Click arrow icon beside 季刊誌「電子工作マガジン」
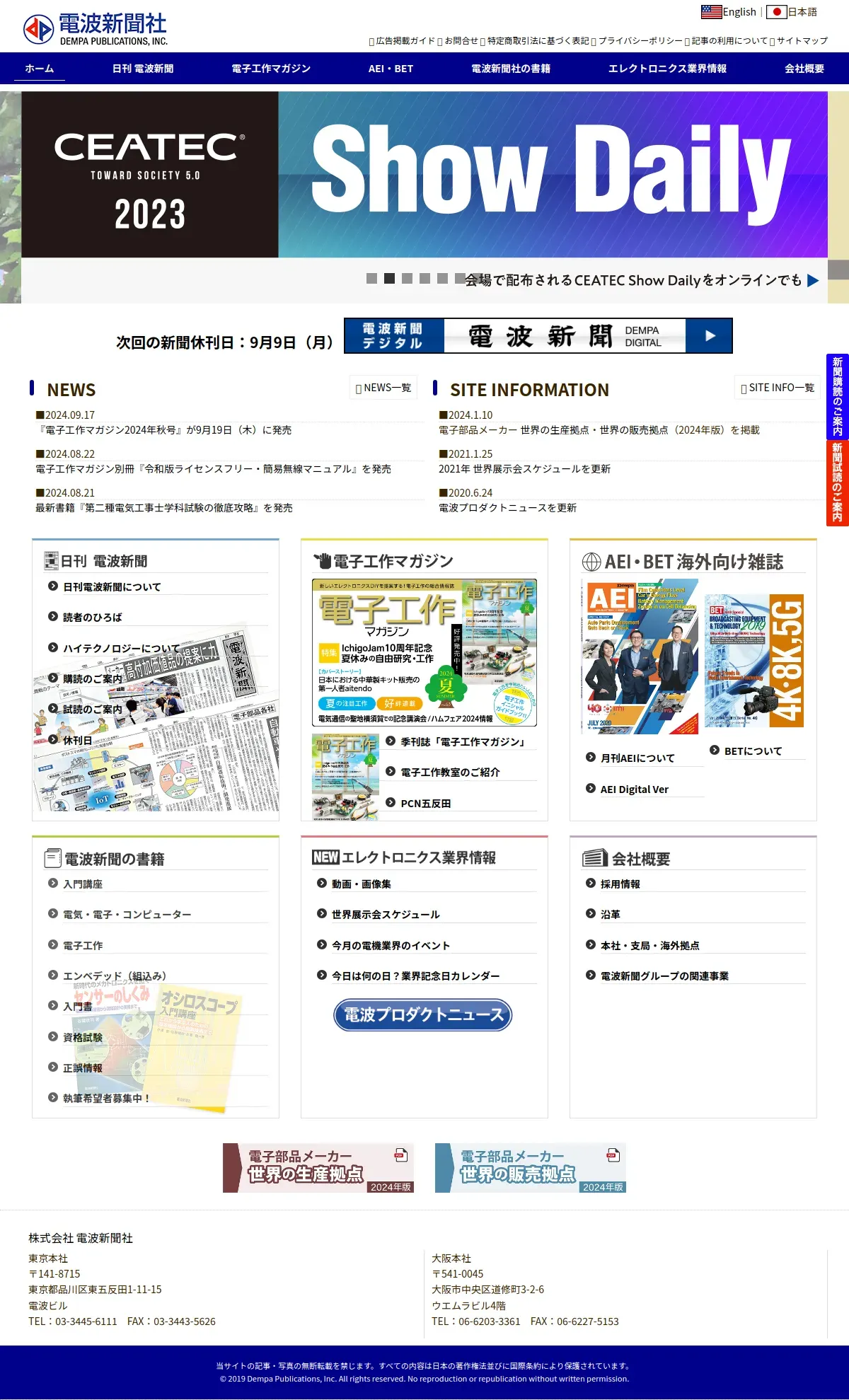The image size is (849, 1400). tap(391, 741)
